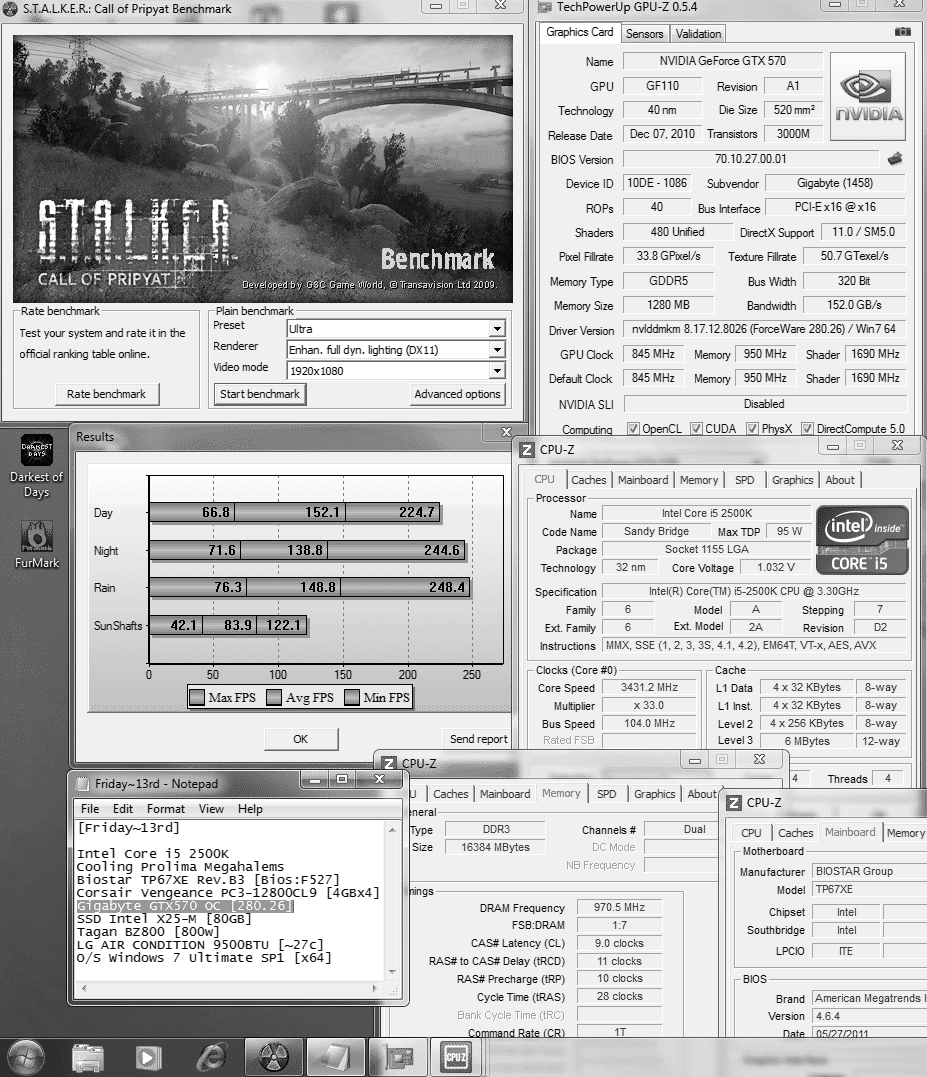The image size is (927, 1077).
Task: Select Graphics Card tab in GPU-Z
Action: pos(580,32)
